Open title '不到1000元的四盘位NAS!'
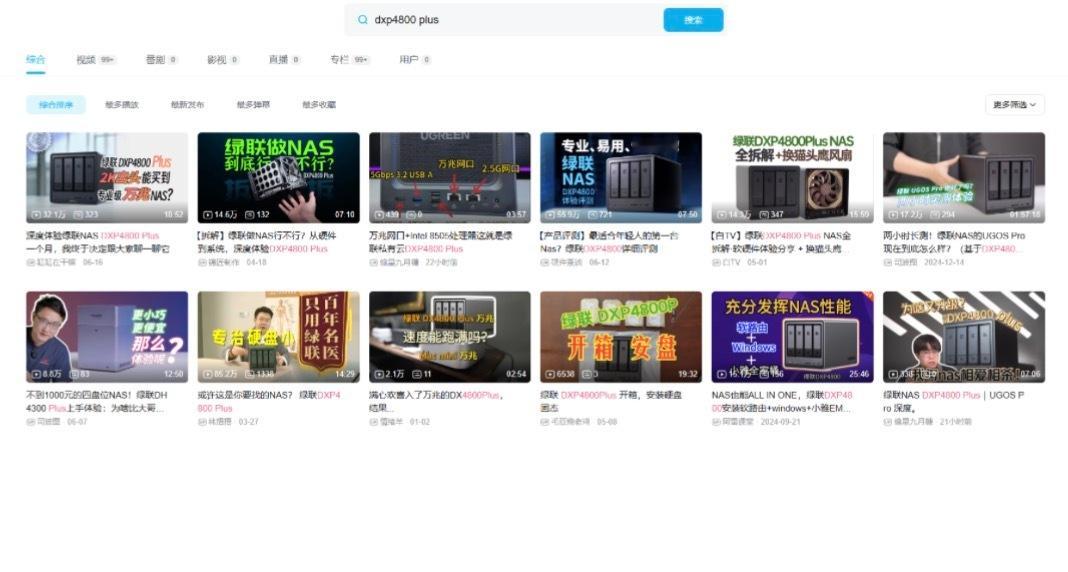This screenshot has width=1068, height=572. [x=97, y=401]
